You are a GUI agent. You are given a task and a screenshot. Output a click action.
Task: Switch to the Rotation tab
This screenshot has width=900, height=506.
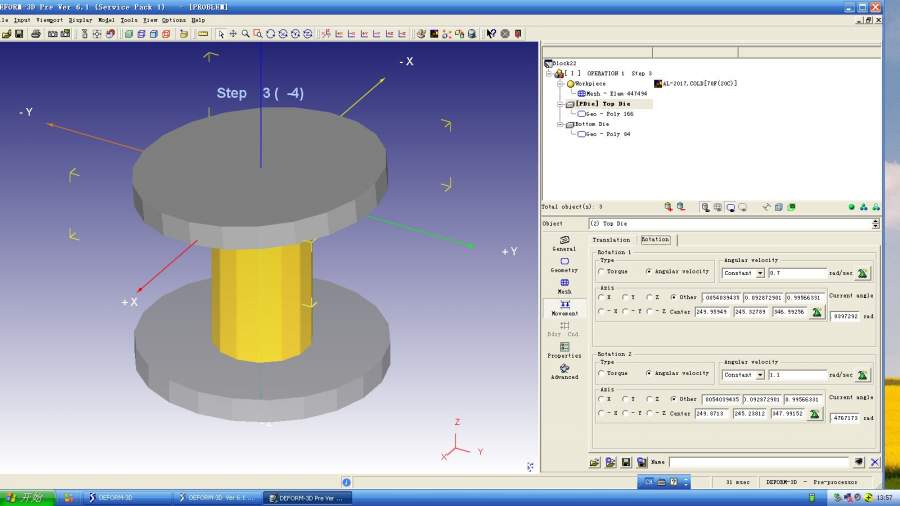655,240
